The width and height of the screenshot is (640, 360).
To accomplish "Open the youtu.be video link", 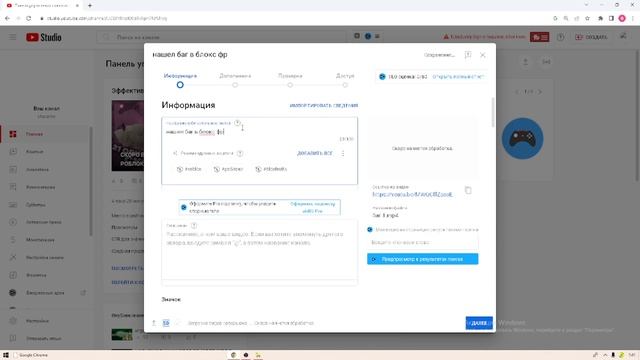I will click(x=412, y=195).
